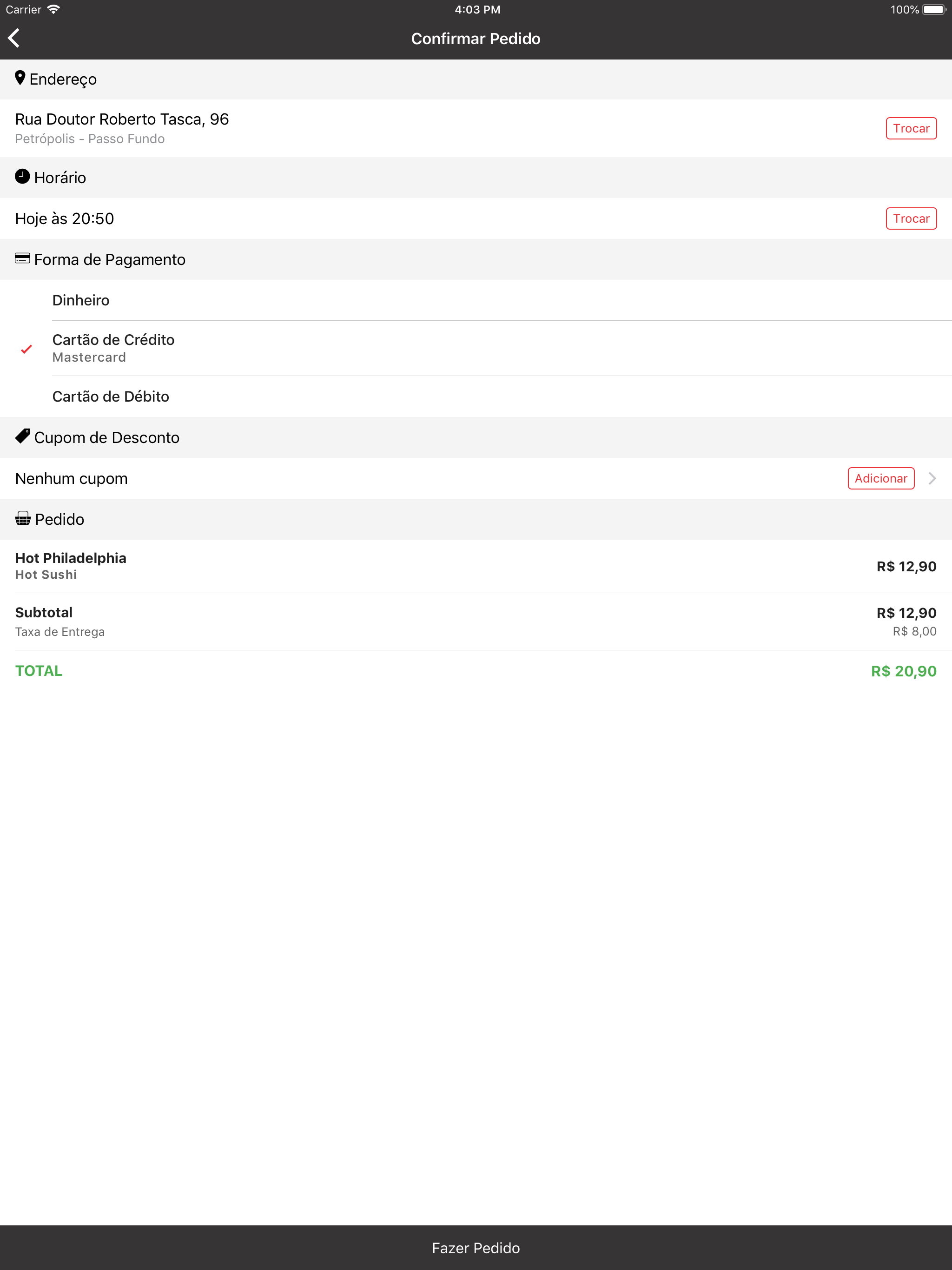
Task: Change the delivery time with Trocar
Action: pos(911,219)
